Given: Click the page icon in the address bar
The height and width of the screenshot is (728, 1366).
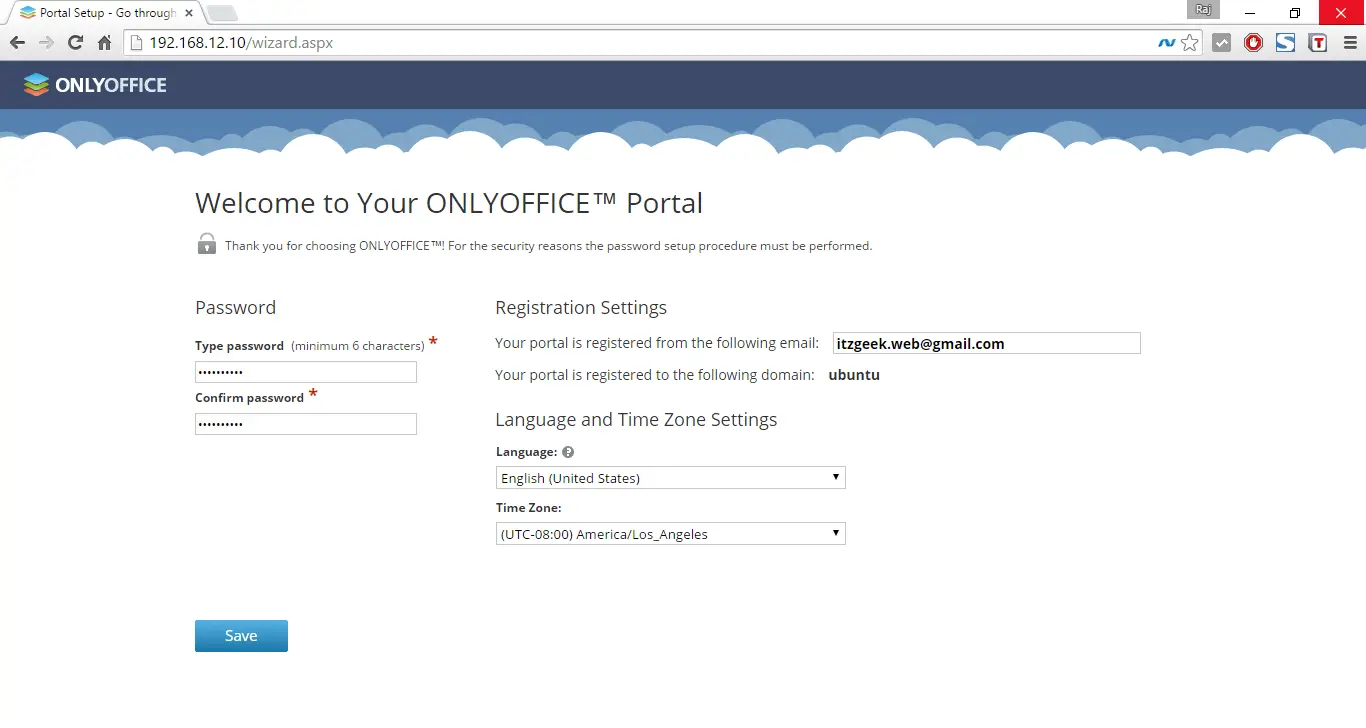Looking at the screenshot, I should 137,43.
